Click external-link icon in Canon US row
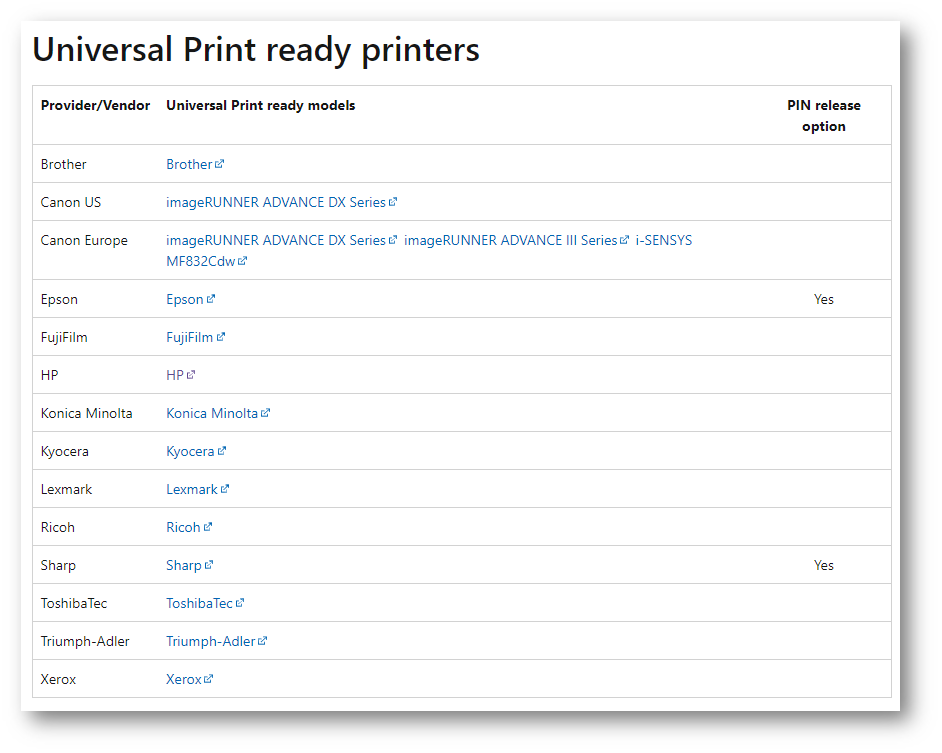The width and height of the screenshot is (942, 753). pyautogui.click(x=393, y=202)
